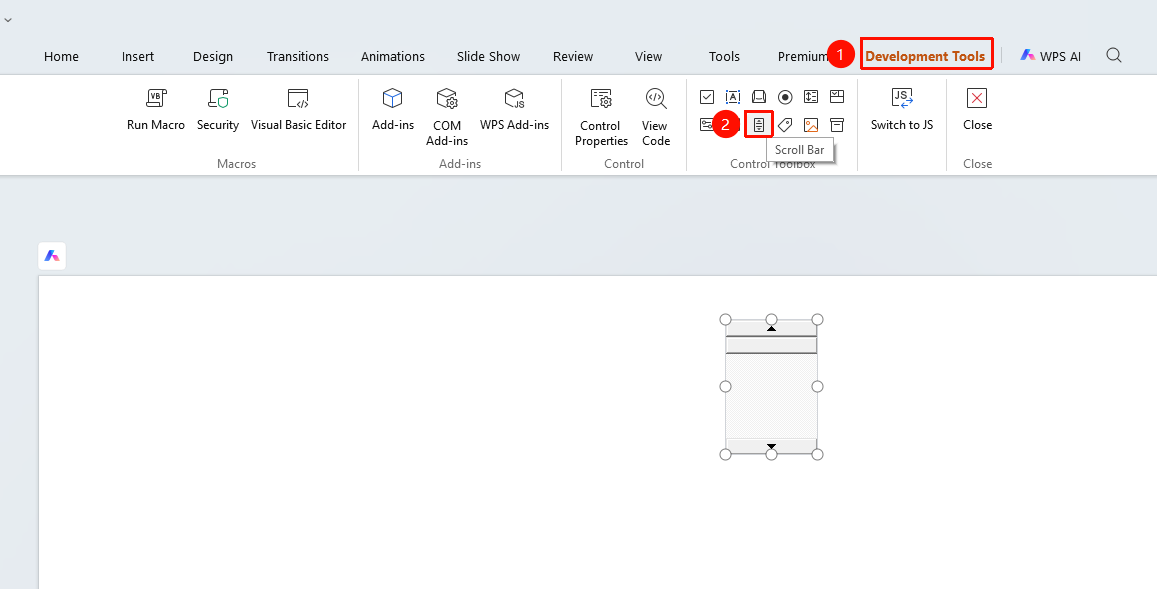Select the Animations tab
The image size is (1157, 589).
[393, 57]
